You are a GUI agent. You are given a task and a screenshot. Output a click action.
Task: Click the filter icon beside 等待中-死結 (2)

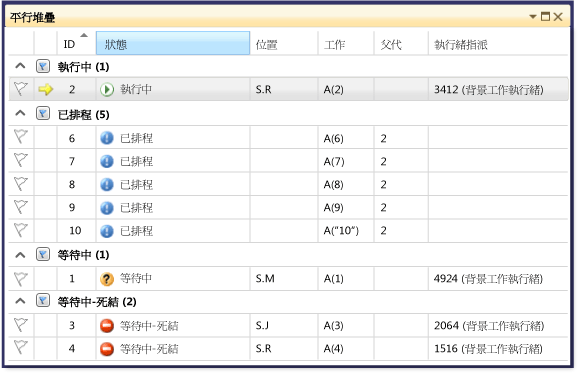(x=43, y=301)
